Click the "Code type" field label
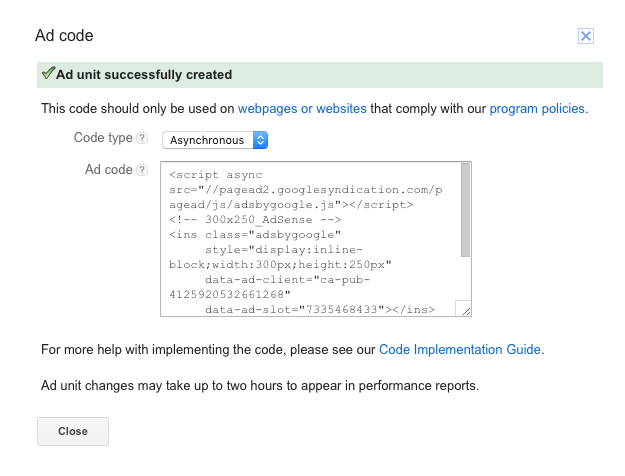Image resolution: width=625 pixels, height=476 pixels. (103, 138)
